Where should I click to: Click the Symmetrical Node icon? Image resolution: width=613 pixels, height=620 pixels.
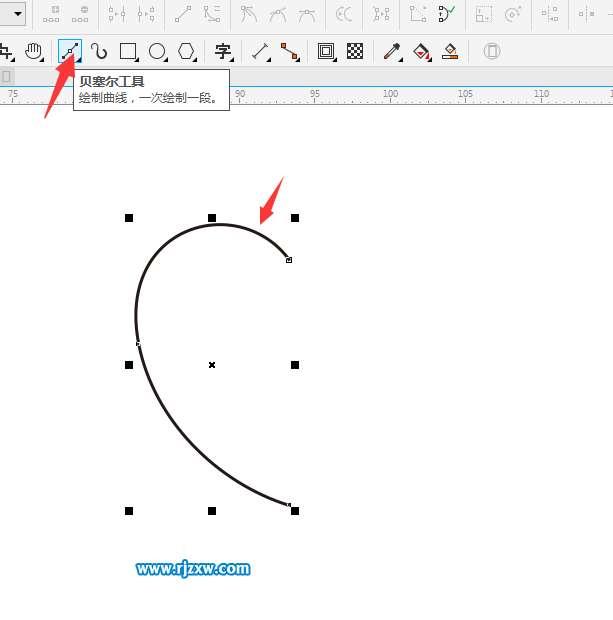(x=307, y=14)
